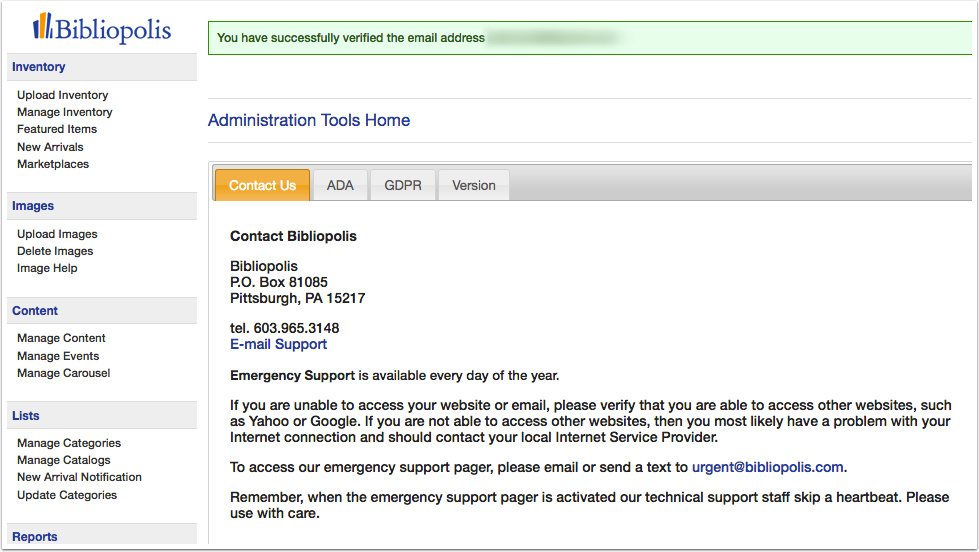Go to Manage Catalogs

tap(64, 460)
